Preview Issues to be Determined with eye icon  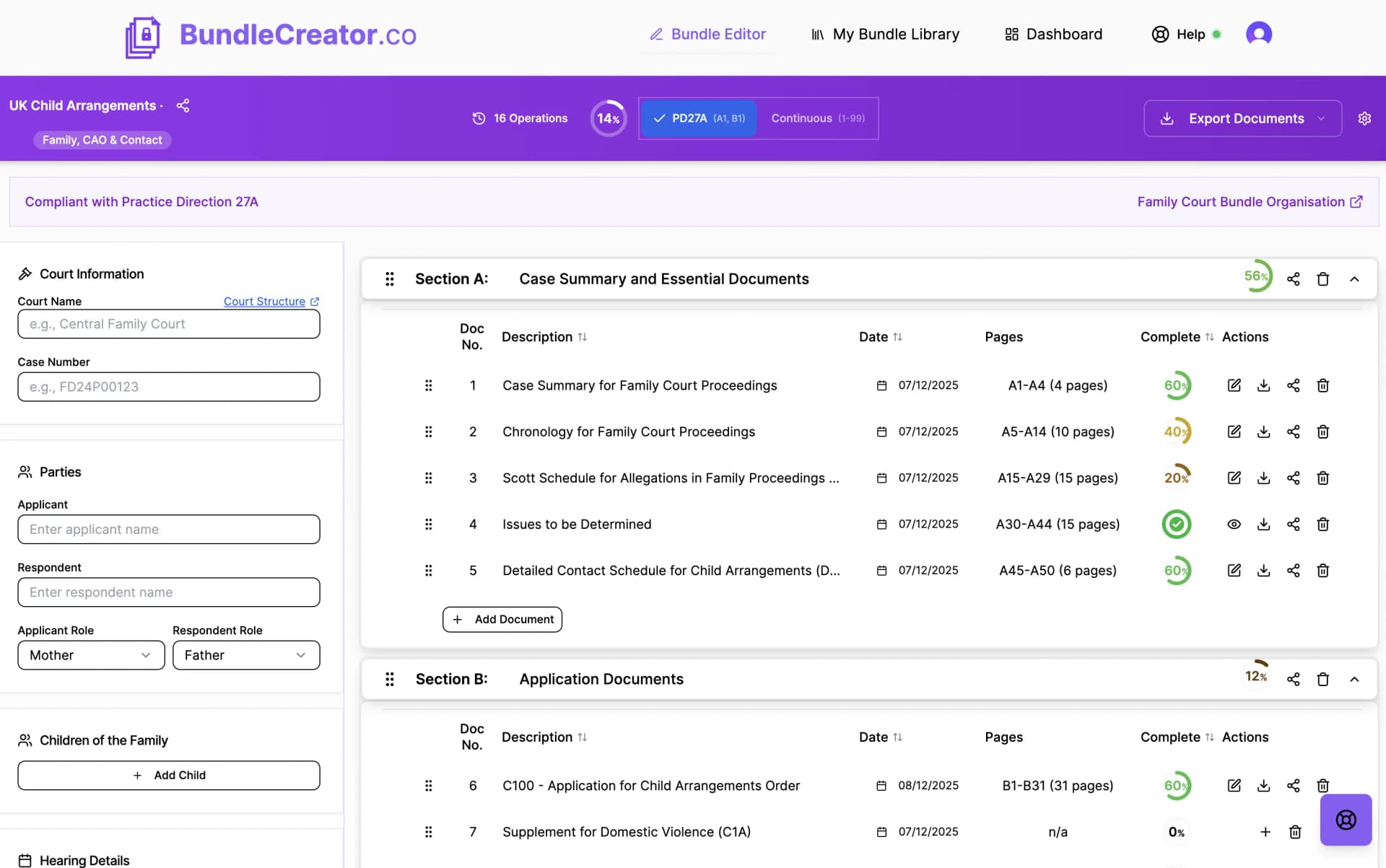(1234, 525)
